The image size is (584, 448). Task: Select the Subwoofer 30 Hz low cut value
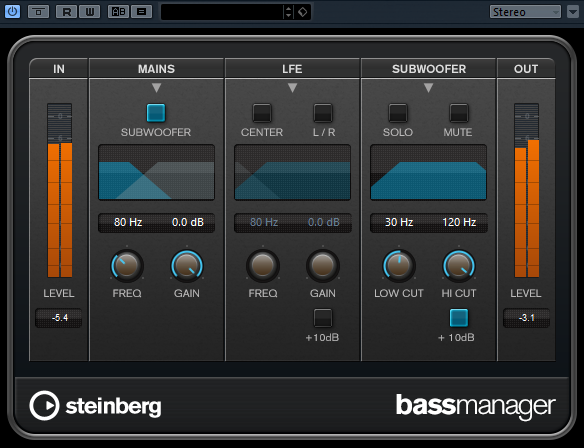pyautogui.click(x=399, y=222)
